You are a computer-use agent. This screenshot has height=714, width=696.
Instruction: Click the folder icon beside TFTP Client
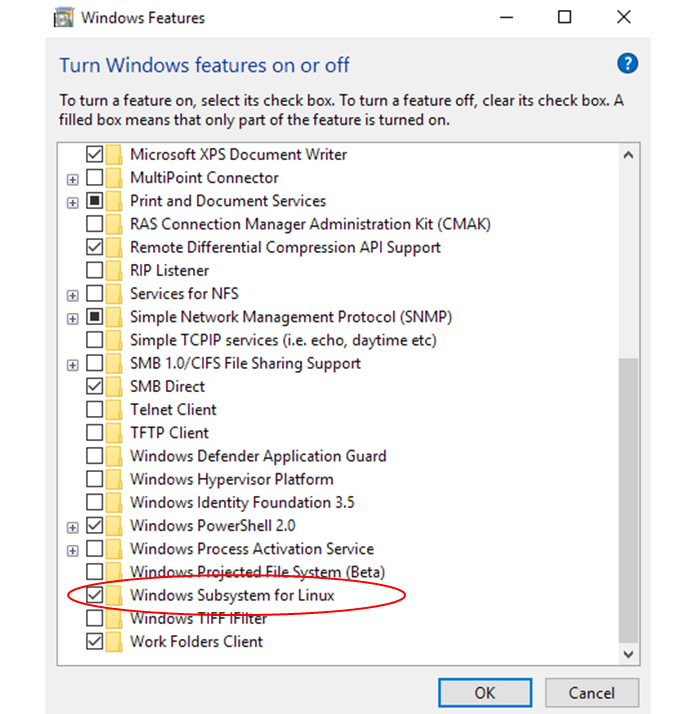click(114, 433)
